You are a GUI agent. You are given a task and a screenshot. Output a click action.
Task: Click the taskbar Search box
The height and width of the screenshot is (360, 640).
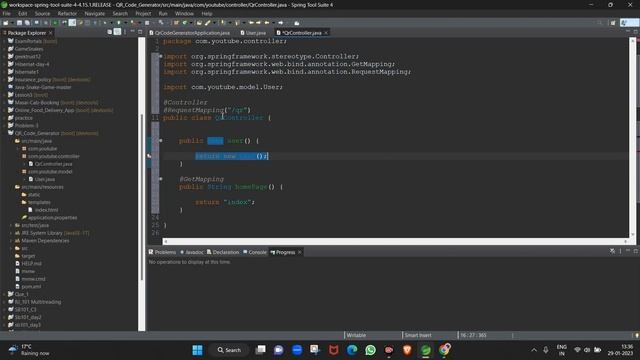coord(229,350)
